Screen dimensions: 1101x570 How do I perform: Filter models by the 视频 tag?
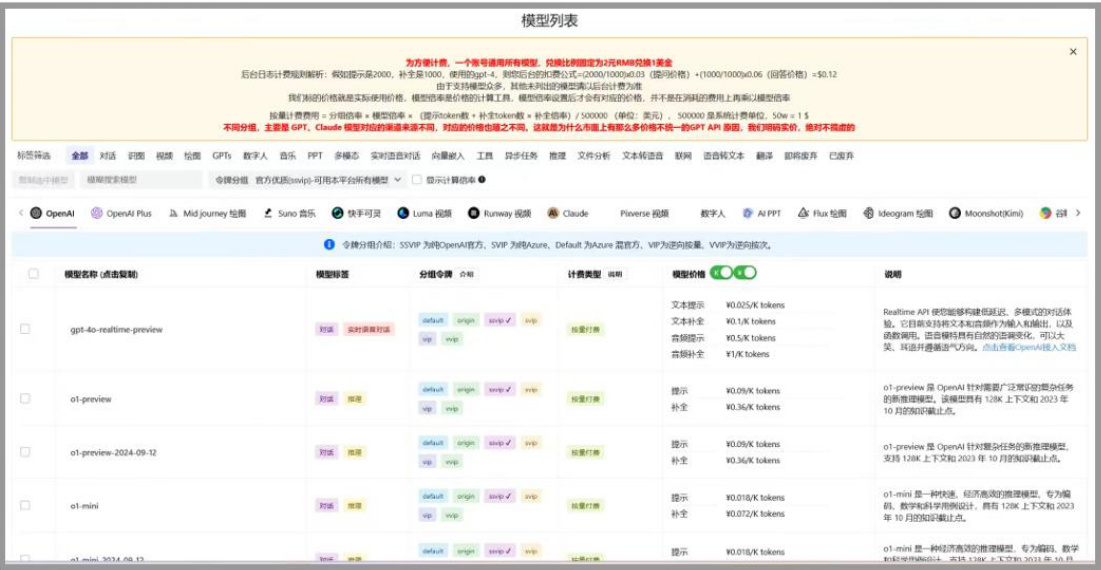(164, 156)
